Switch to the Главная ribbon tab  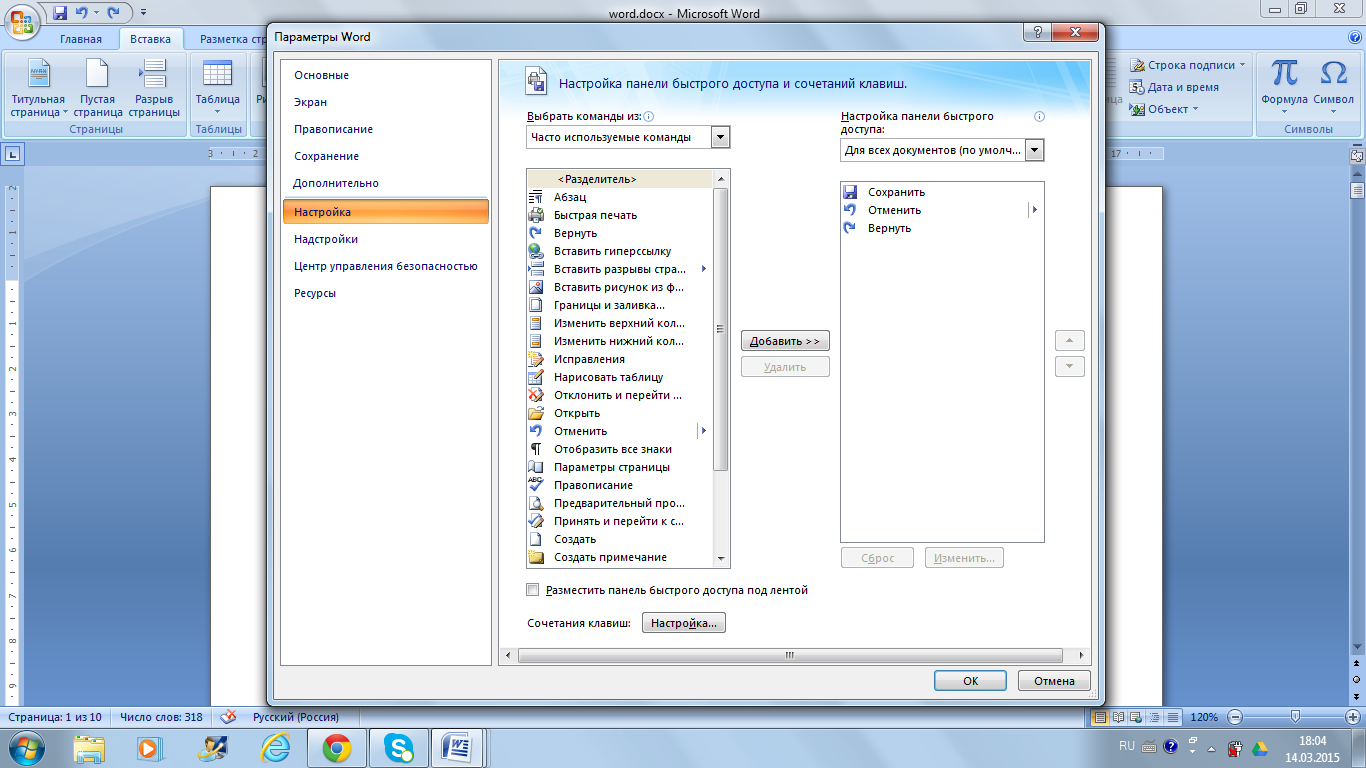(x=80, y=40)
